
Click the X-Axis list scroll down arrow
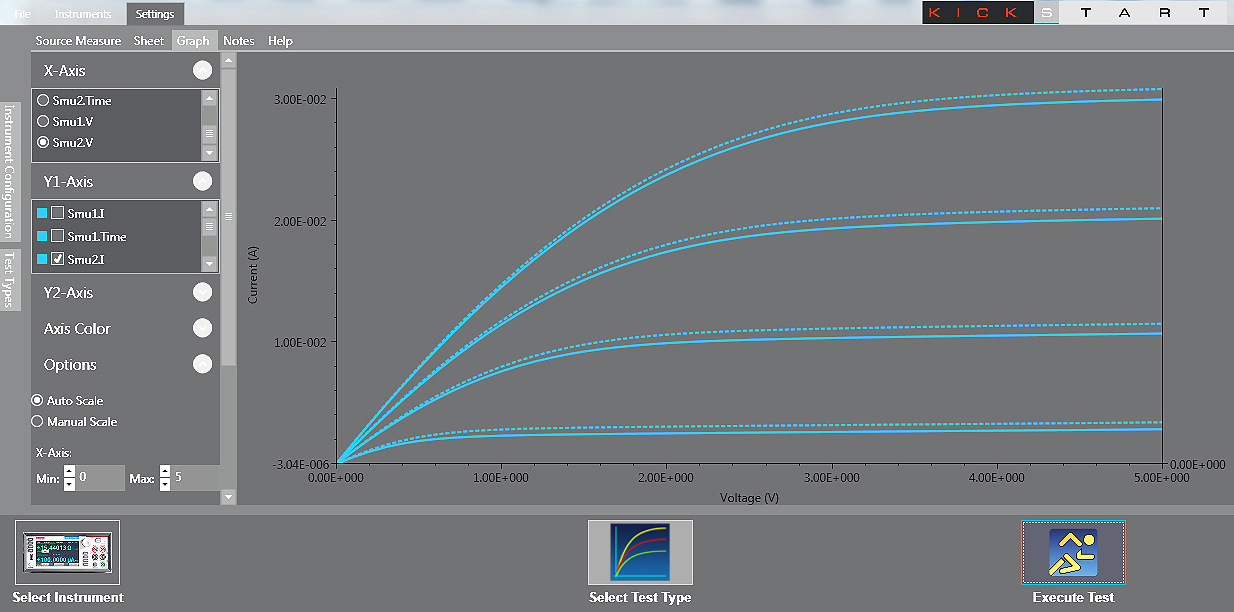[x=209, y=153]
